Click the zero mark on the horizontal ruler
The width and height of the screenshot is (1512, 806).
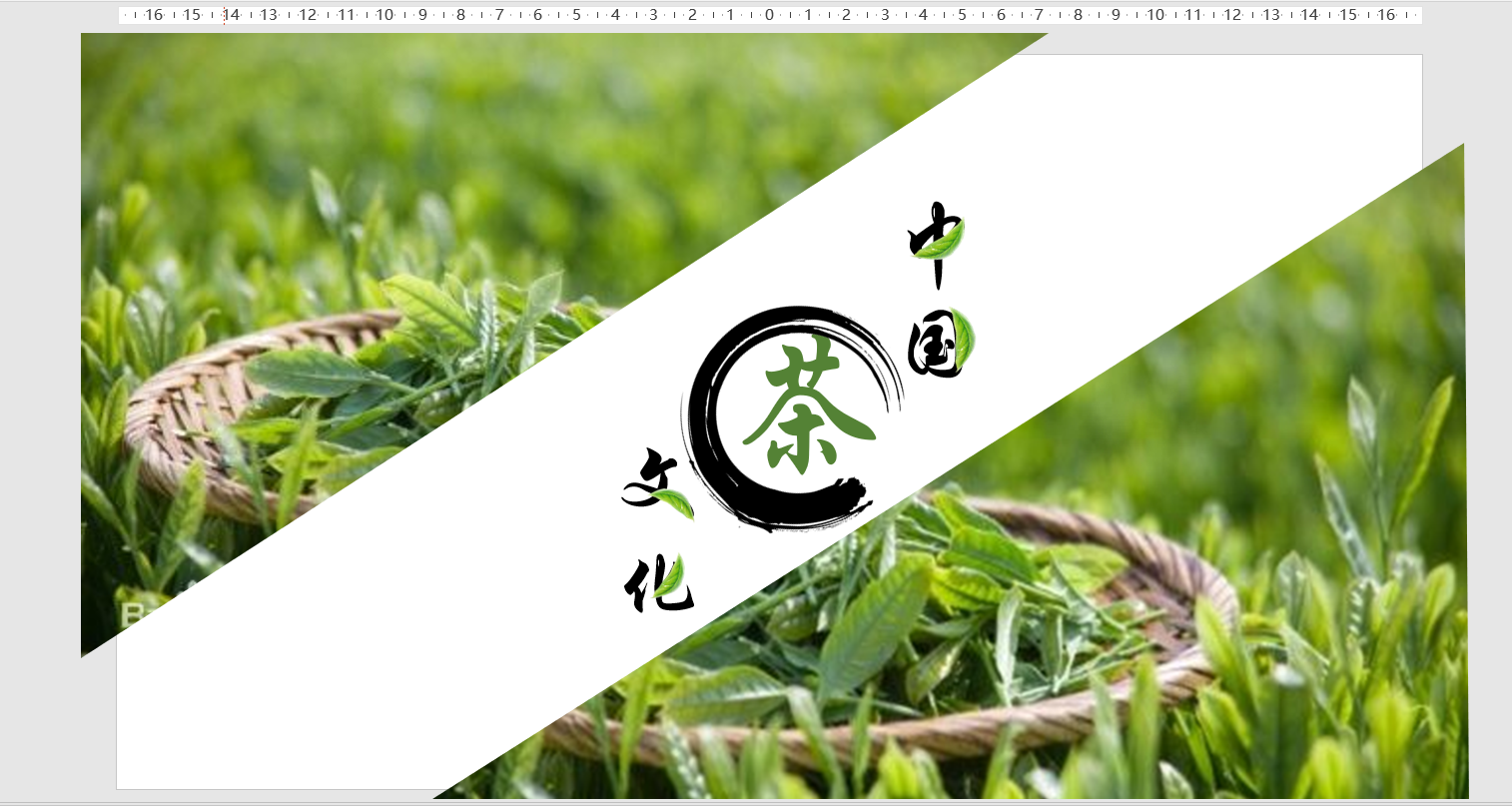point(769,15)
